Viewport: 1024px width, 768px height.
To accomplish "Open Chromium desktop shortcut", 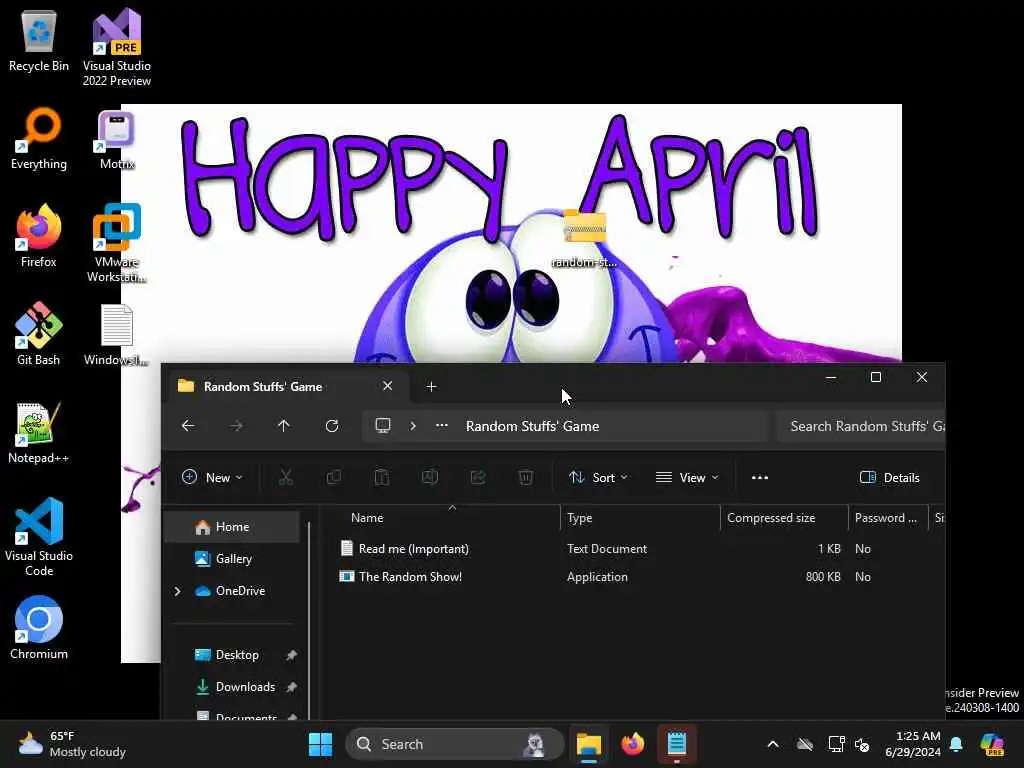I will click(39, 628).
